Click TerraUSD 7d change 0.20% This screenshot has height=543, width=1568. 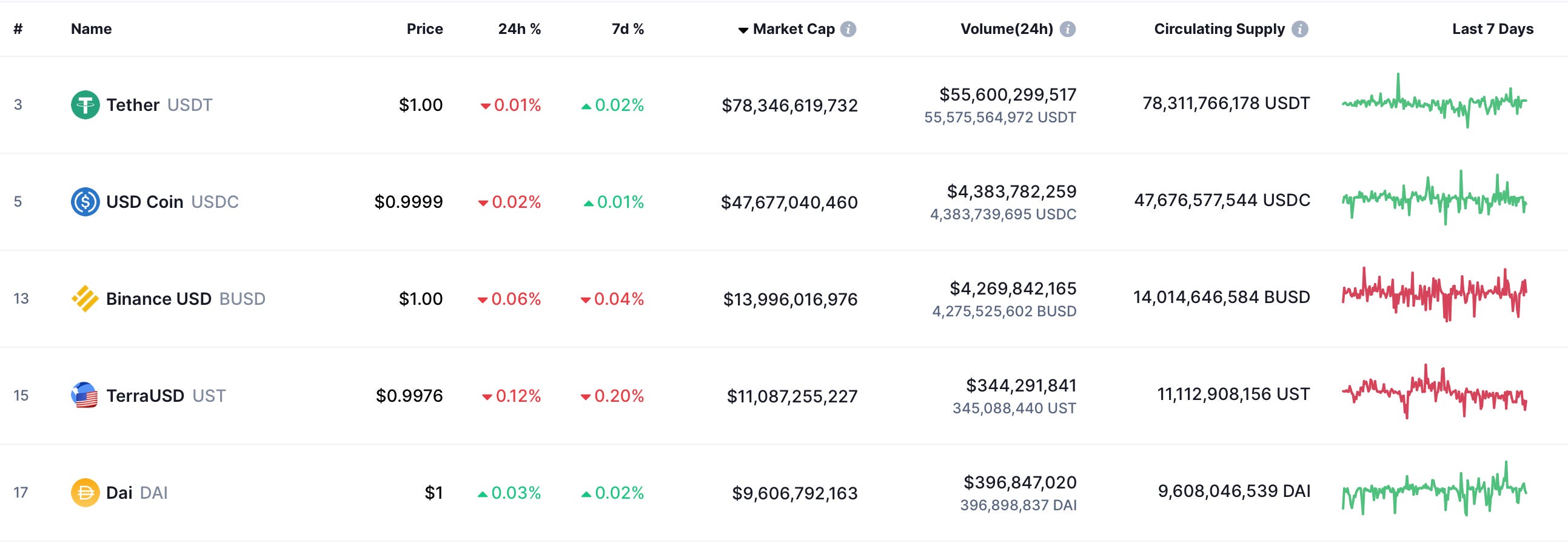click(612, 396)
